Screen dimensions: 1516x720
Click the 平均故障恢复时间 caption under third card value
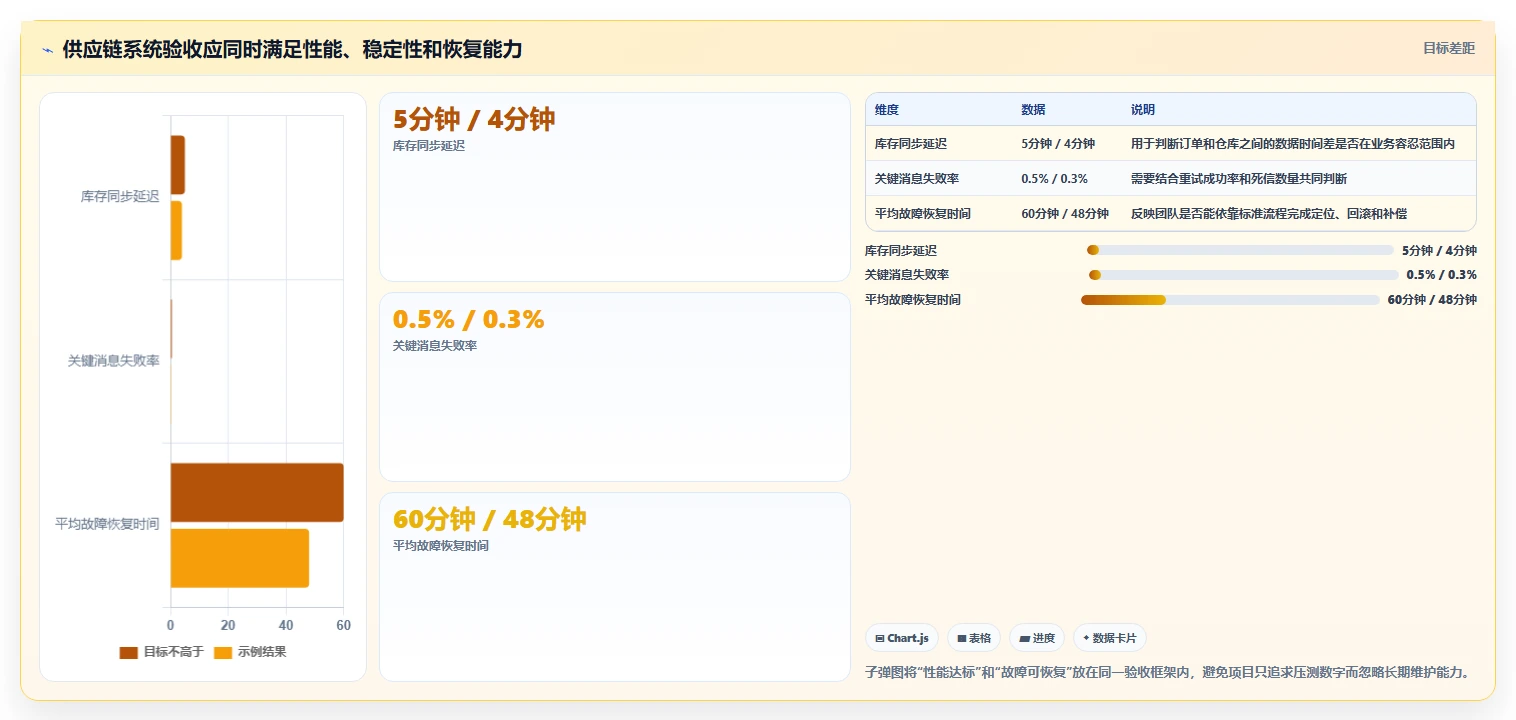(x=441, y=546)
